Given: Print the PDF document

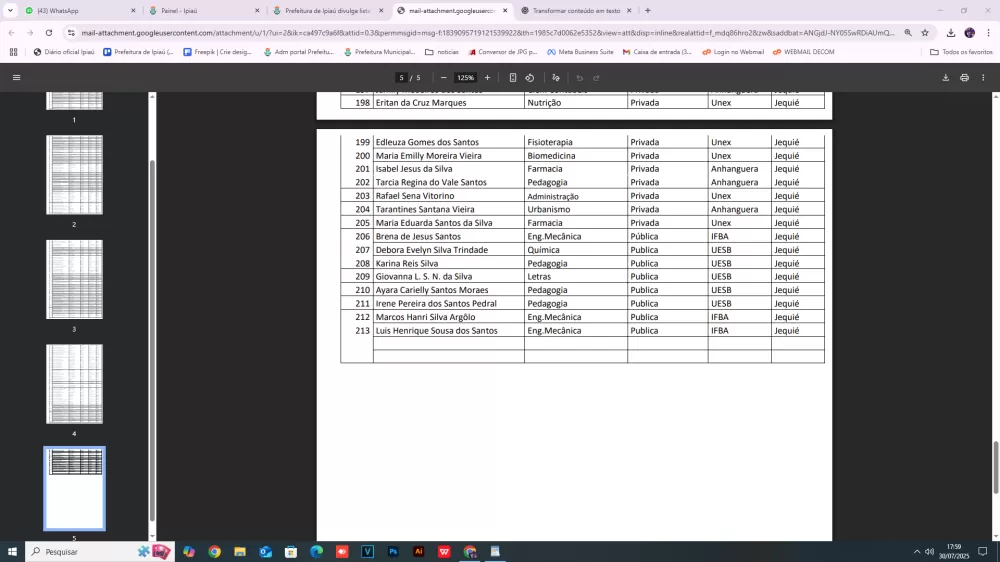Looking at the screenshot, I should [x=964, y=77].
